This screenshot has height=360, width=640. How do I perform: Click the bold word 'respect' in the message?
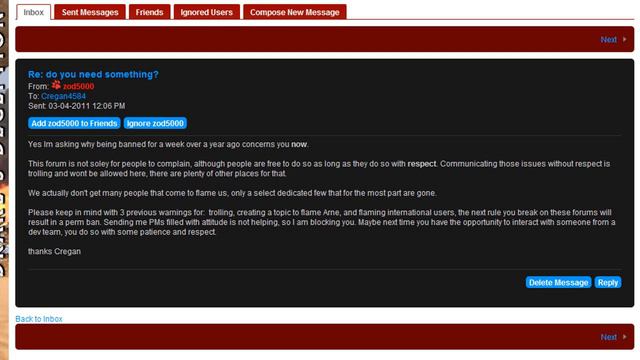[422, 164]
